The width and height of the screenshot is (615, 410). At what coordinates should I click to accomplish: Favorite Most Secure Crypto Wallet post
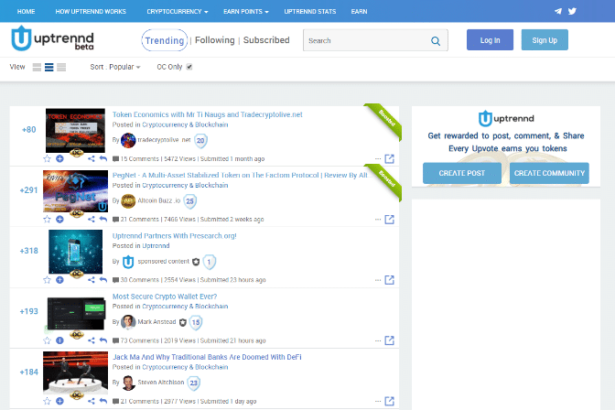[x=47, y=341]
